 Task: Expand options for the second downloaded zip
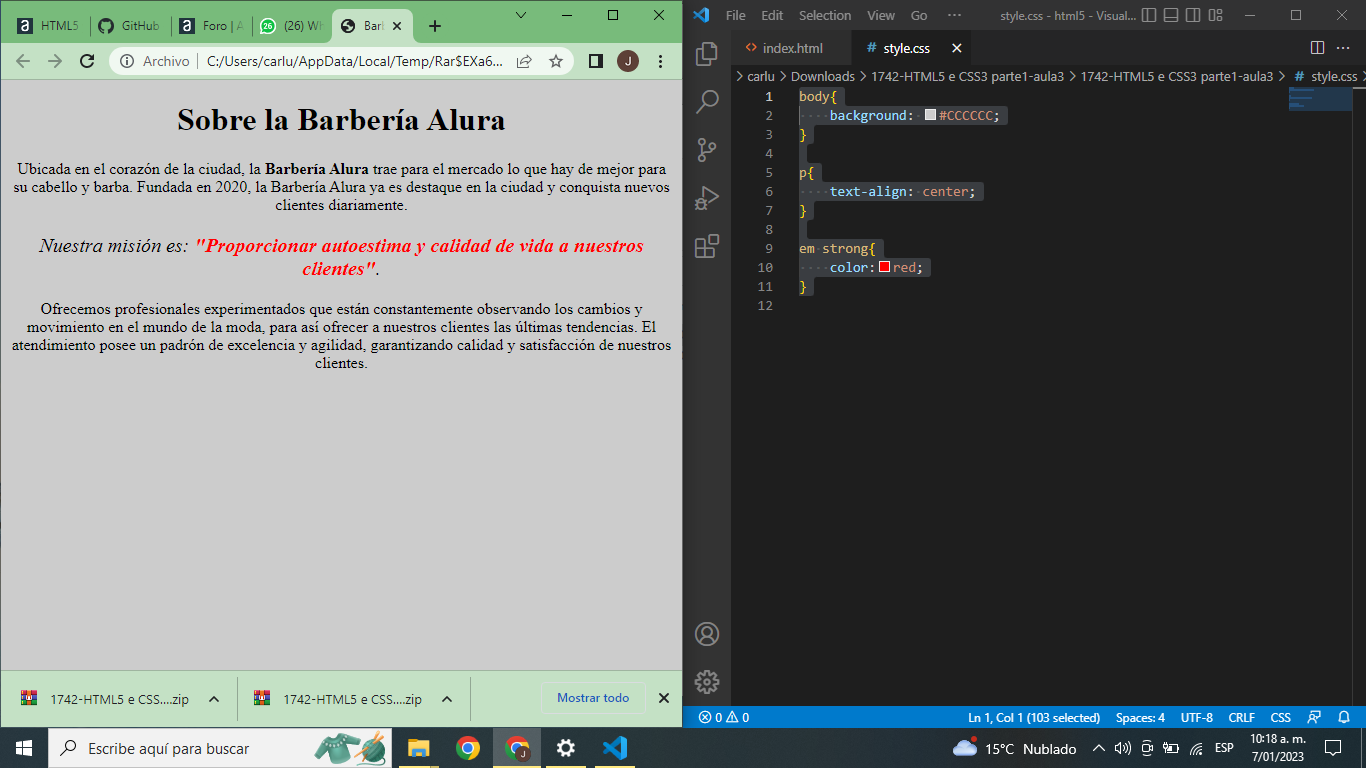click(x=447, y=699)
